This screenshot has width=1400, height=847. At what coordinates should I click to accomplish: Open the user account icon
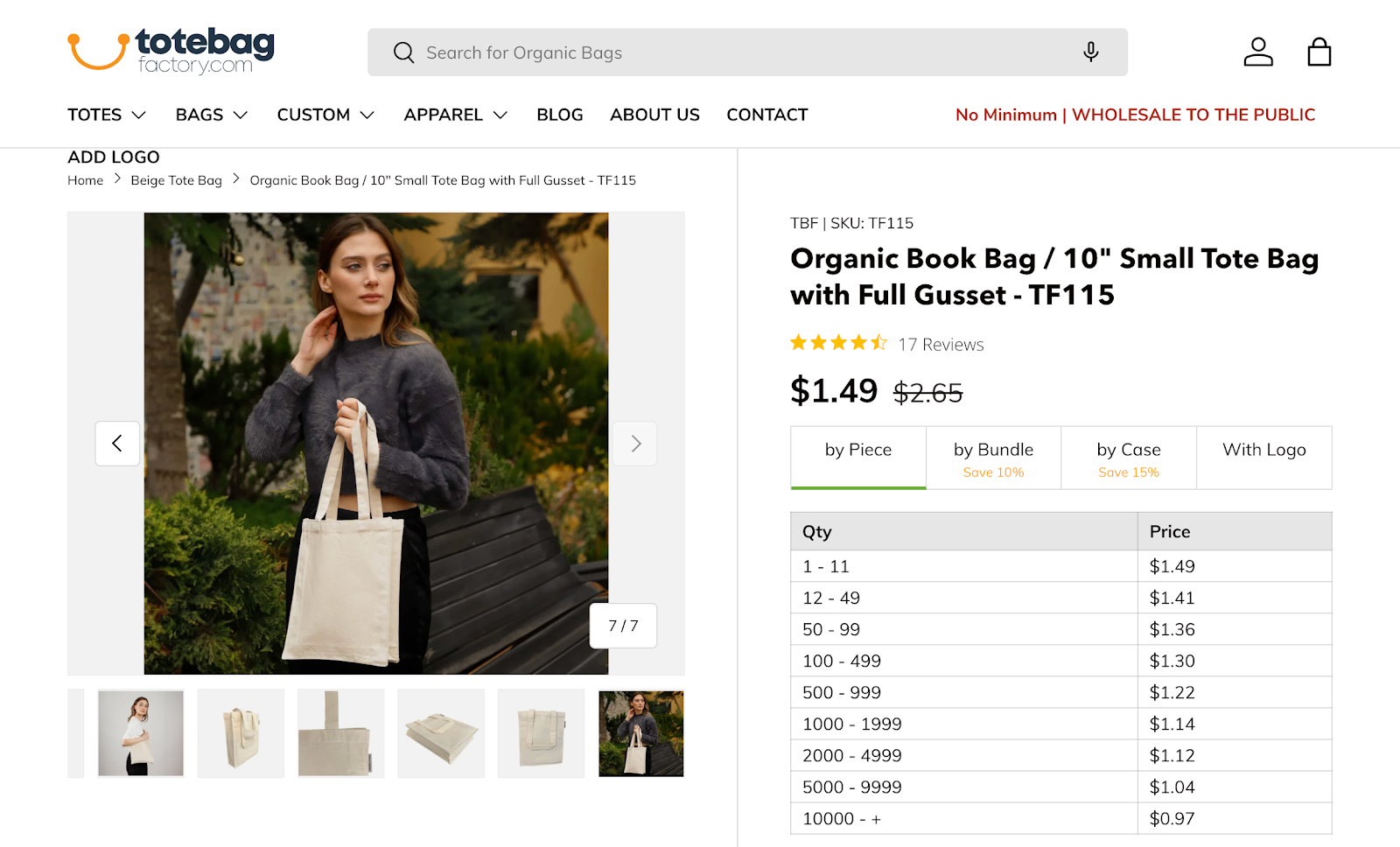[1257, 52]
